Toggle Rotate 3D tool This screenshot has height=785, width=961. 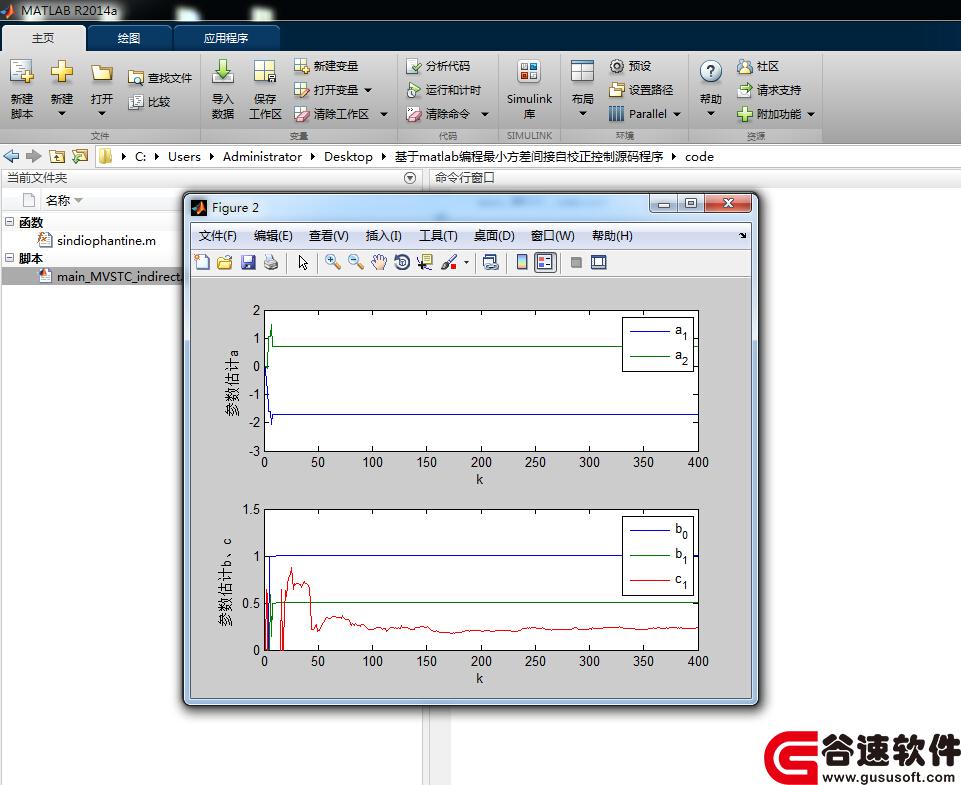tap(401, 262)
